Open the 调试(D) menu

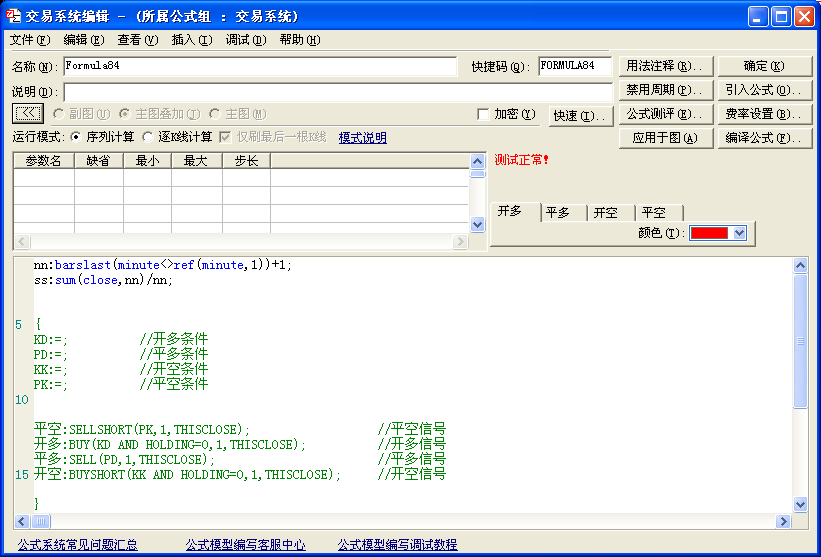(x=246, y=40)
